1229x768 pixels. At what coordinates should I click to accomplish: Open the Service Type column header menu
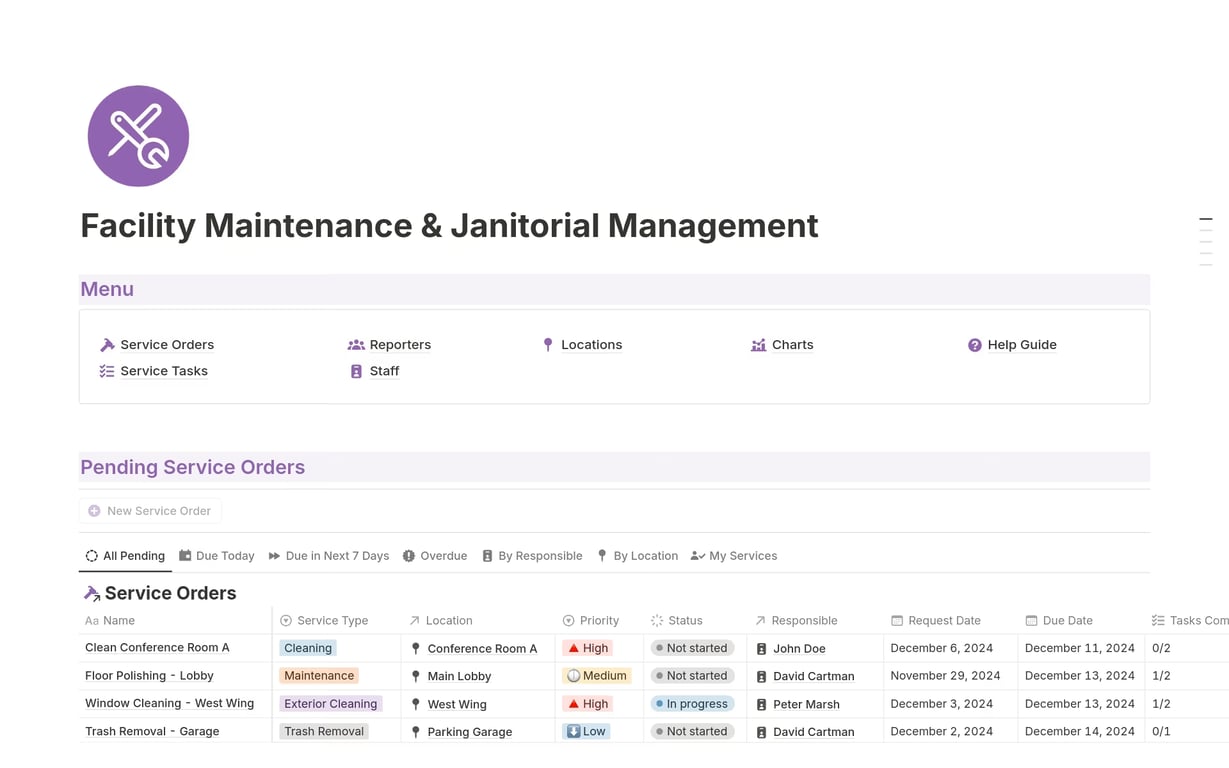[x=336, y=621]
